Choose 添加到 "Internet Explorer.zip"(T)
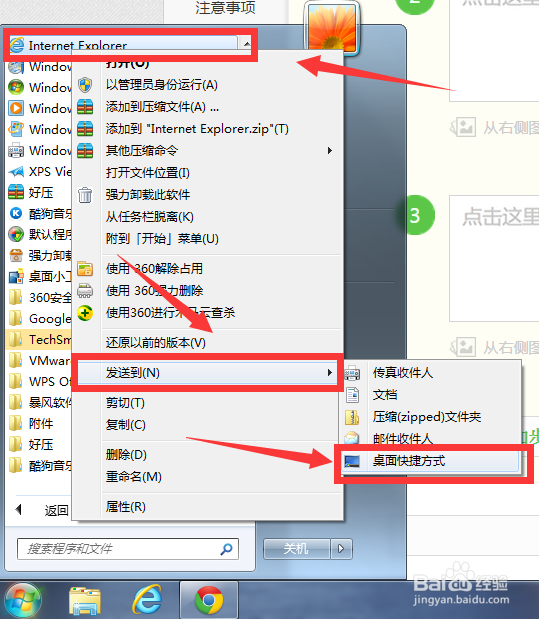The height and width of the screenshot is (619, 539). pos(197,129)
